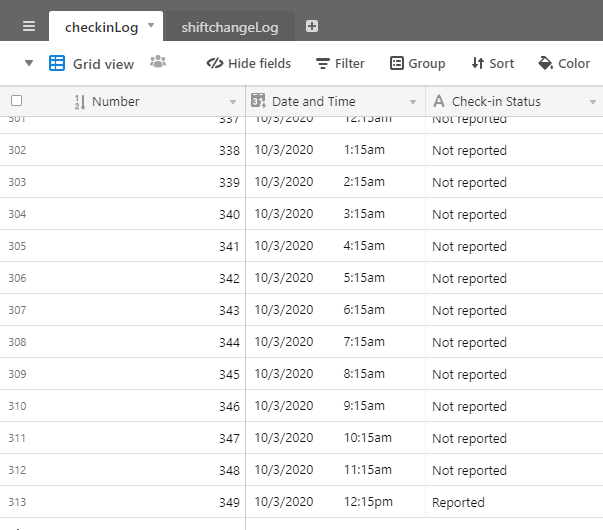This screenshot has height=530, width=603.
Task: Open the Filter options
Action: click(340, 63)
